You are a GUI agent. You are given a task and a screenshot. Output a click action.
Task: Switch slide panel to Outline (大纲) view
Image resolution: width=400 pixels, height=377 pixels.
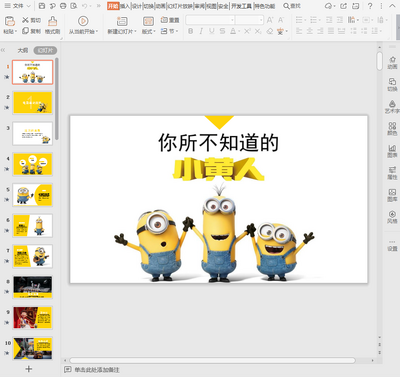coord(23,50)
